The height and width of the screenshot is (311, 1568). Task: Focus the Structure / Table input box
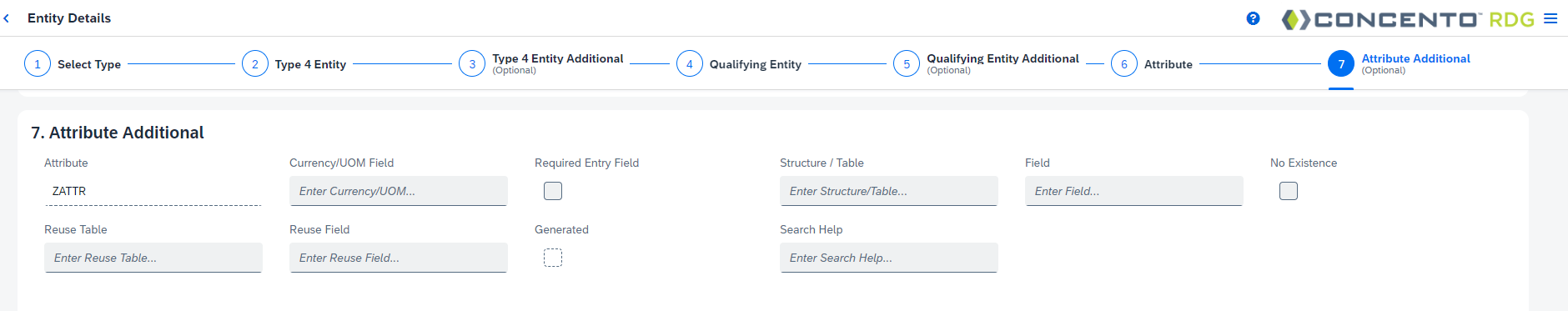pos(889,191)
